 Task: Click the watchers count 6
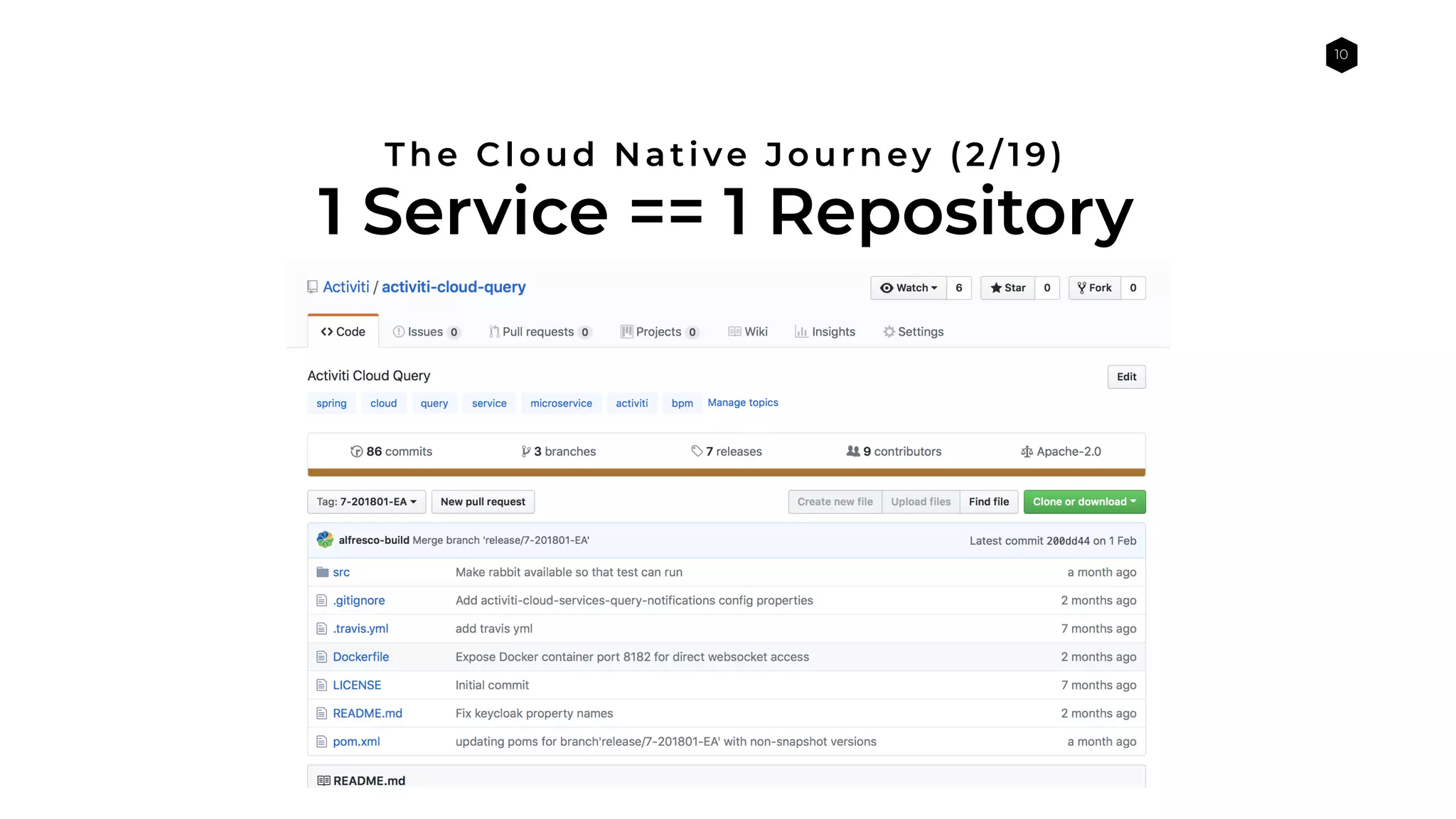coord(959,288)
